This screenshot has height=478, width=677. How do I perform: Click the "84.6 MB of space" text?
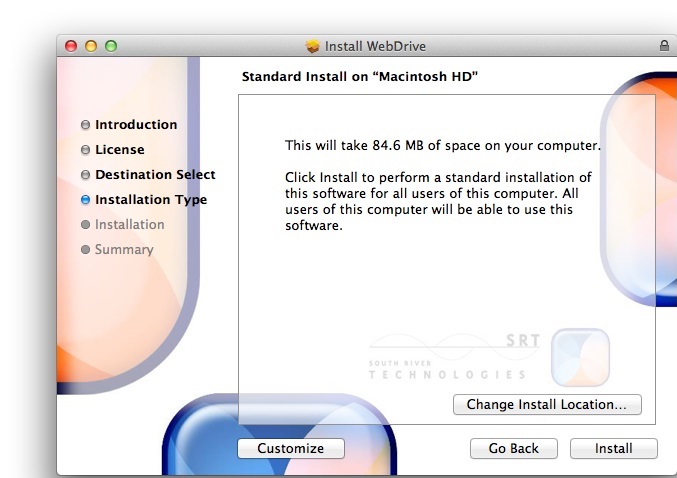click(425, 146)
